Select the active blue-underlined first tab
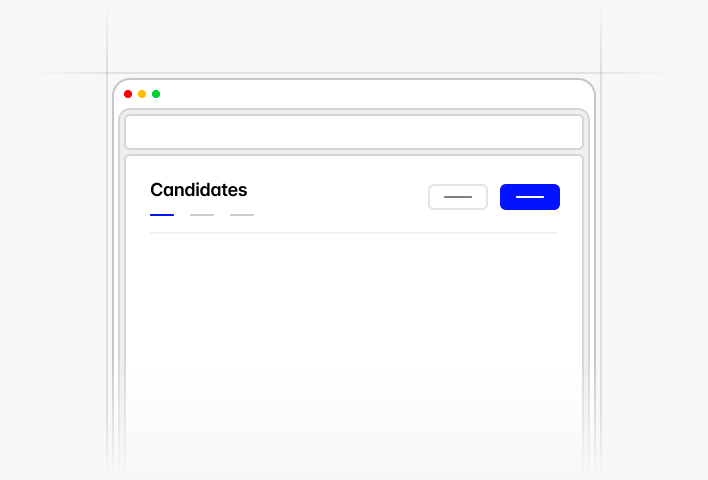 pyautogui.click(x=162, y=215)
